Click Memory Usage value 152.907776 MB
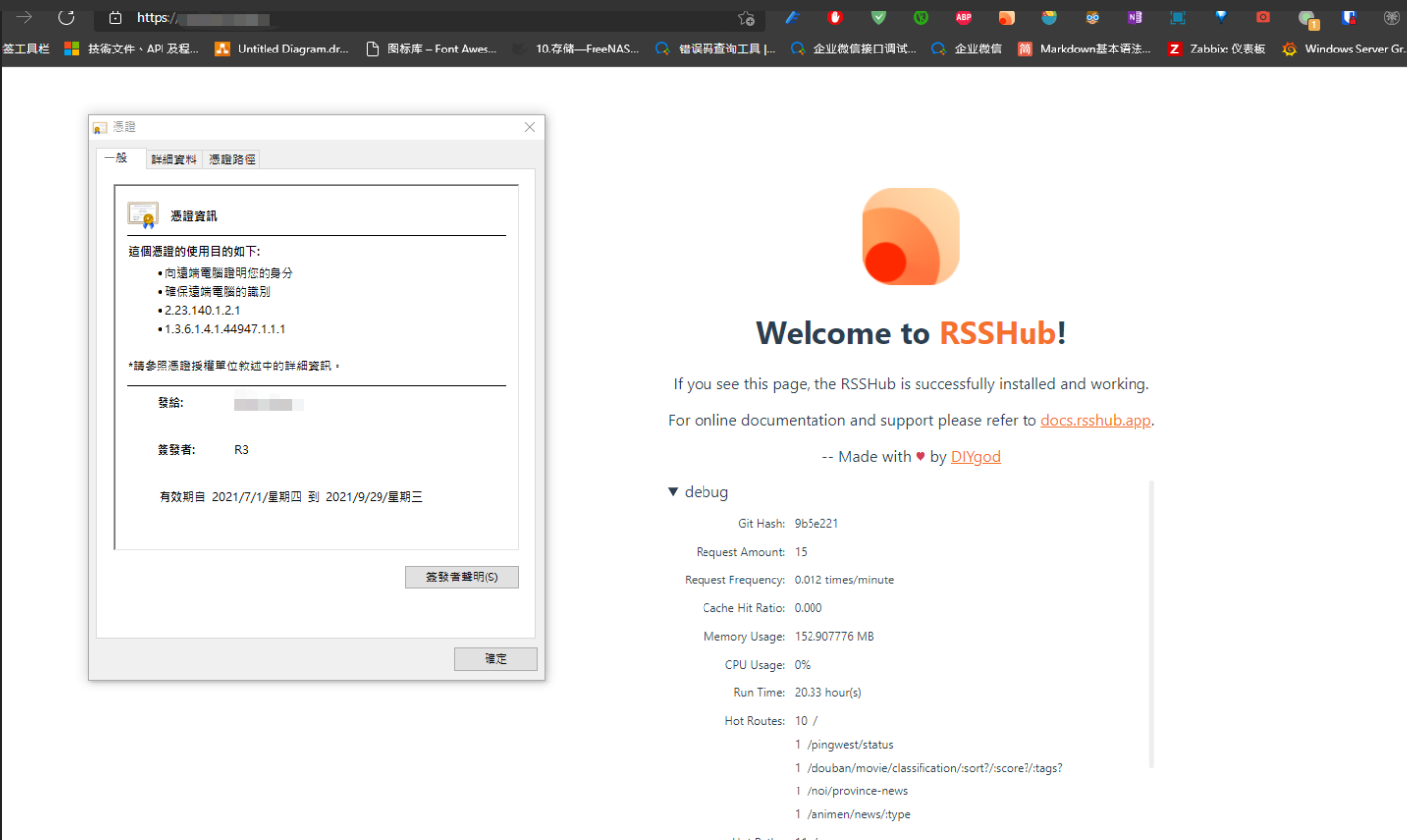The image size is (1407, 840). tap(834, 636)
